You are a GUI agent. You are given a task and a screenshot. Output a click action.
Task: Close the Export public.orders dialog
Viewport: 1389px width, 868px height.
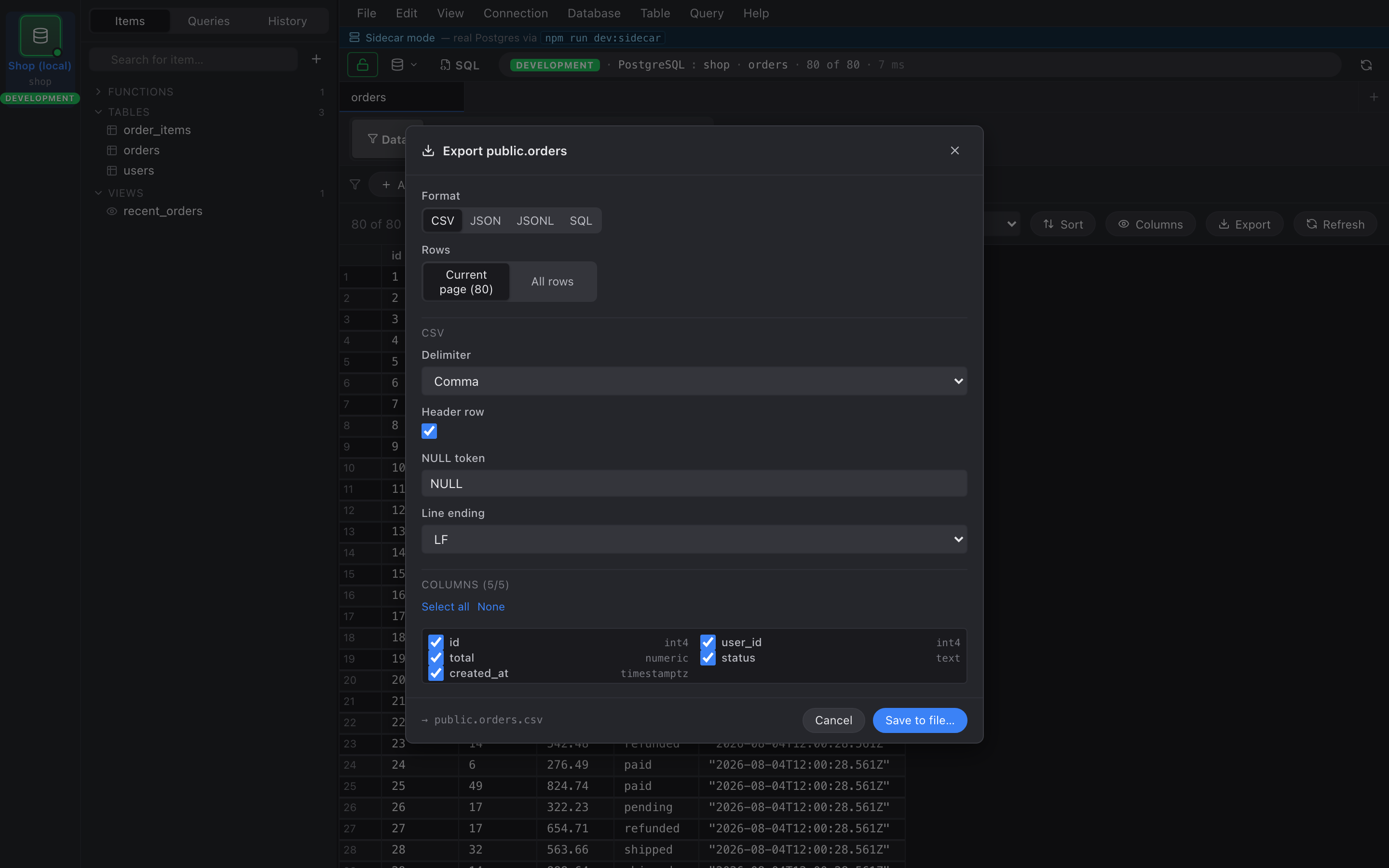pos(954,150)
